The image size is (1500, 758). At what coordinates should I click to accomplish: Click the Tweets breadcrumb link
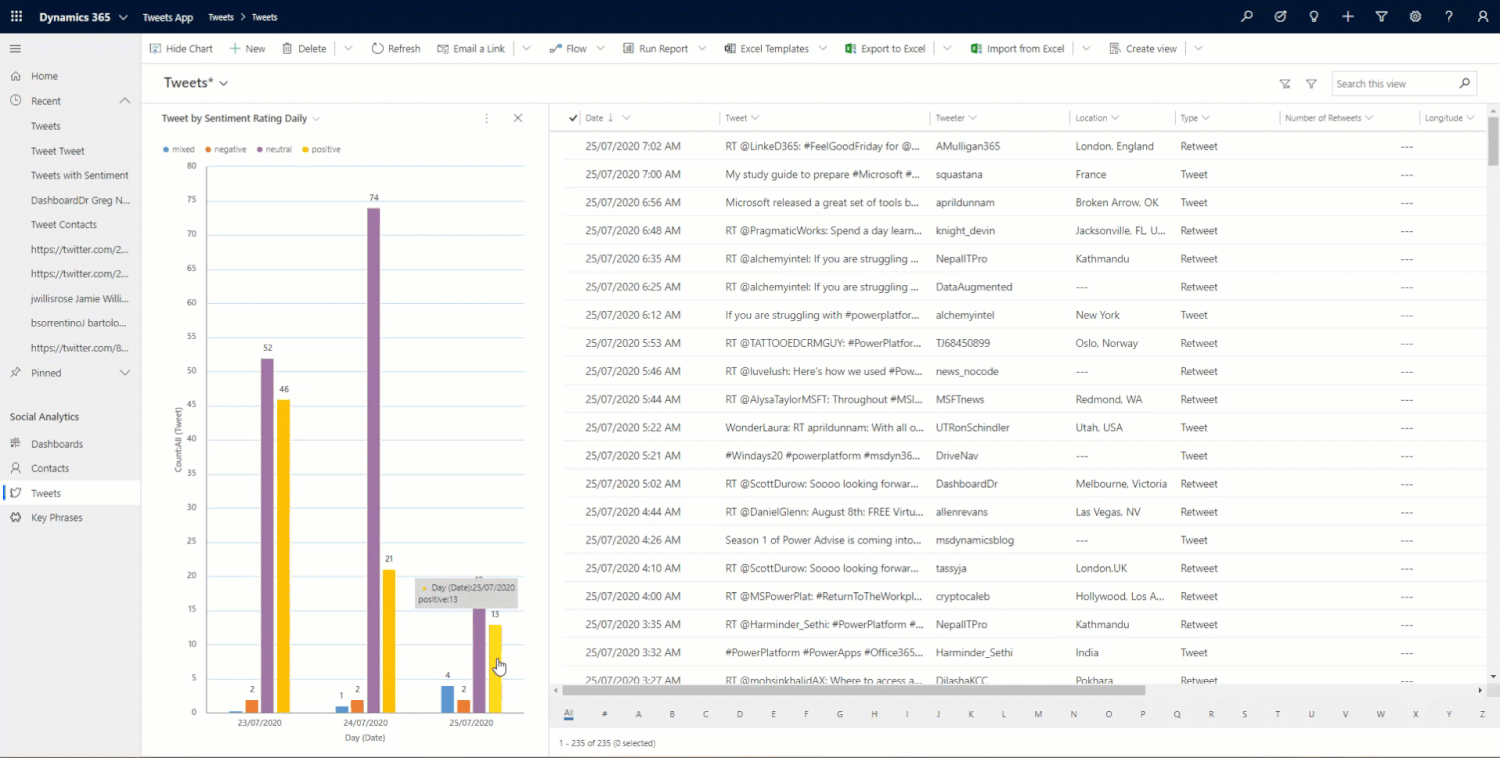coord(221,17)
